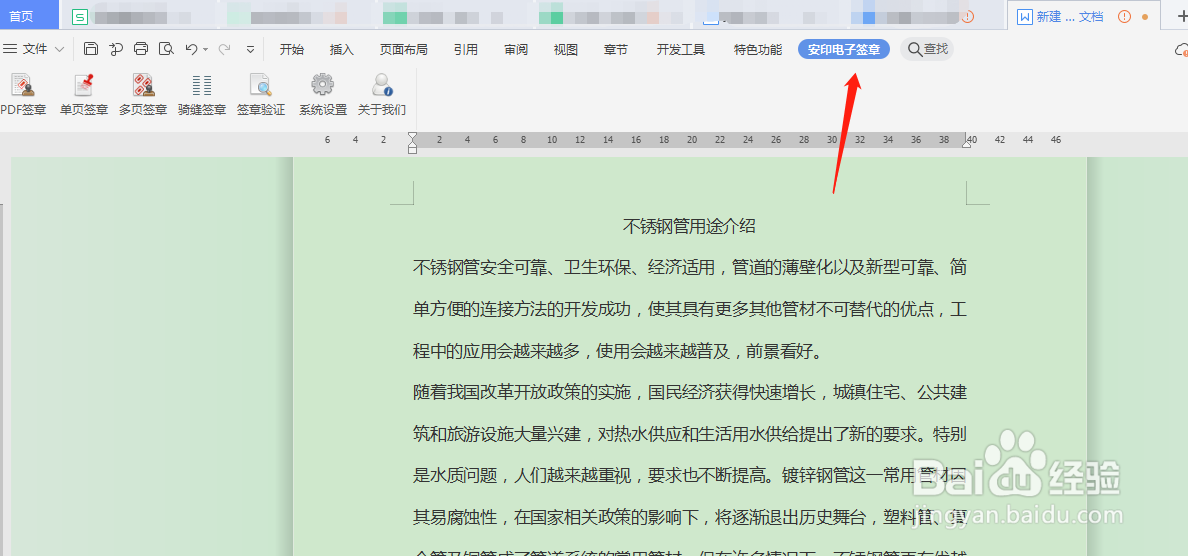The width and height of the screenshot is (1188, 556).
Task: Redo the last undone action
Action: pos(224,49)
